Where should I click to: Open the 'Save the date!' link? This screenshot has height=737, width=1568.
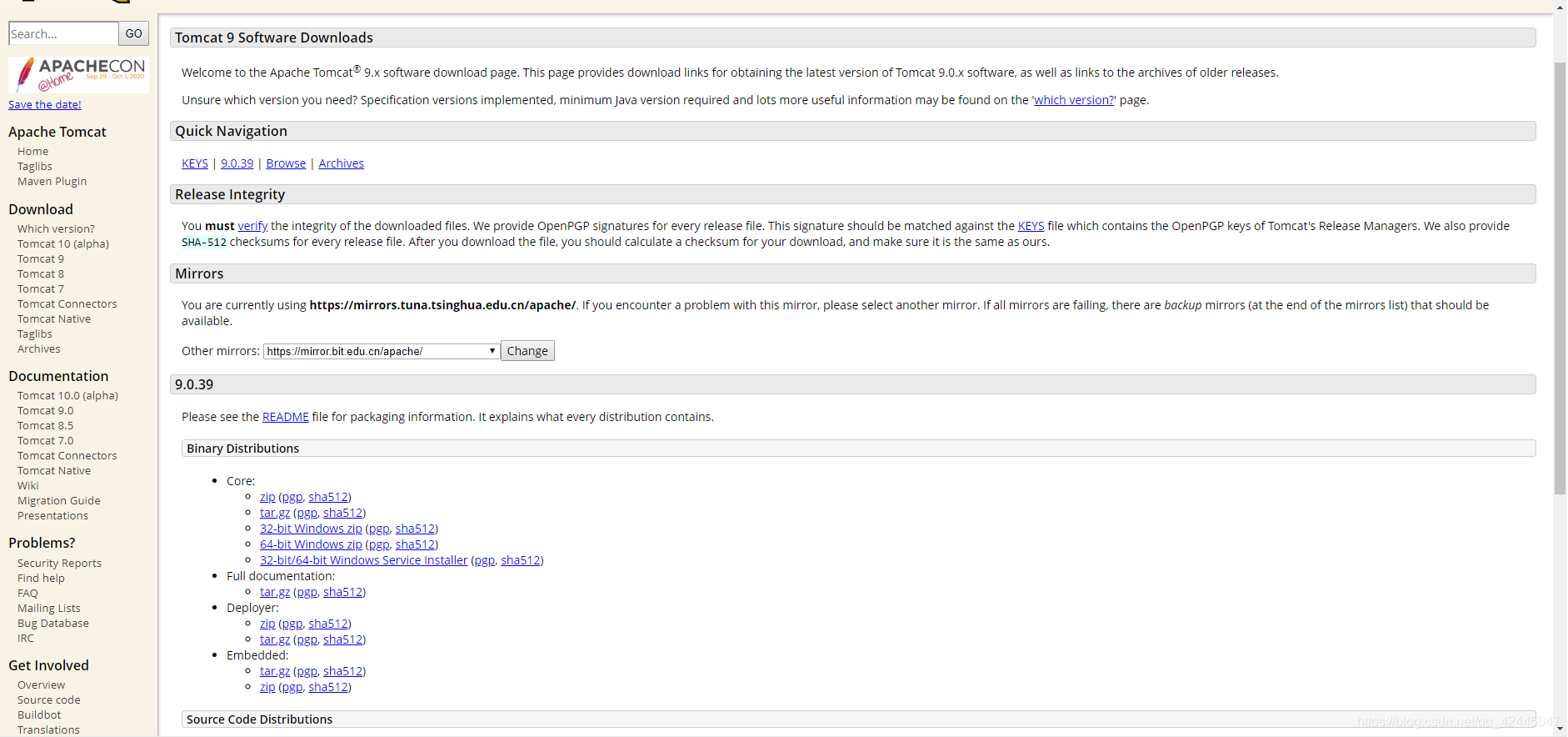45,104
